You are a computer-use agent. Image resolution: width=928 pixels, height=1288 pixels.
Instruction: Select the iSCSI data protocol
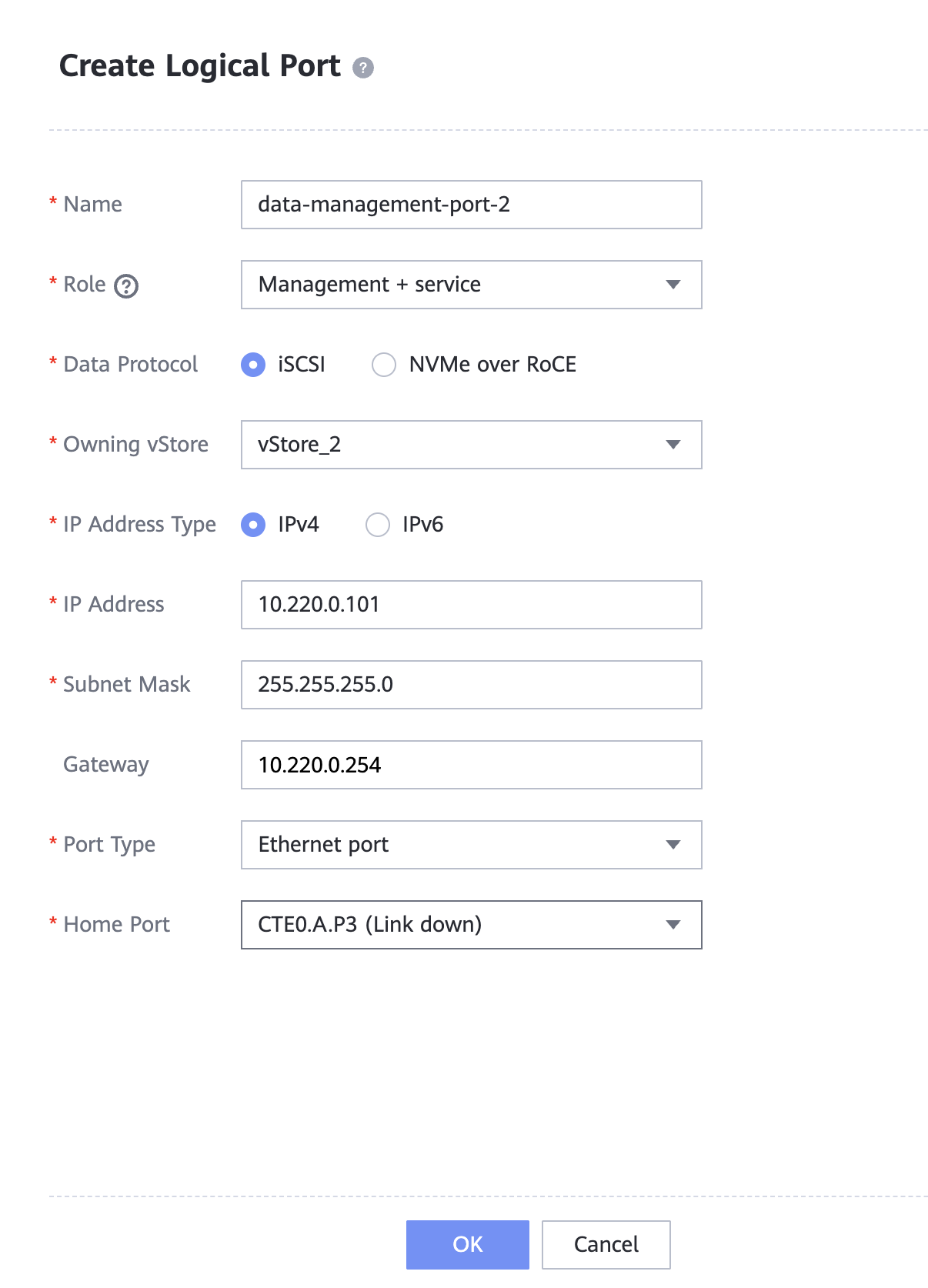[253, 365]
